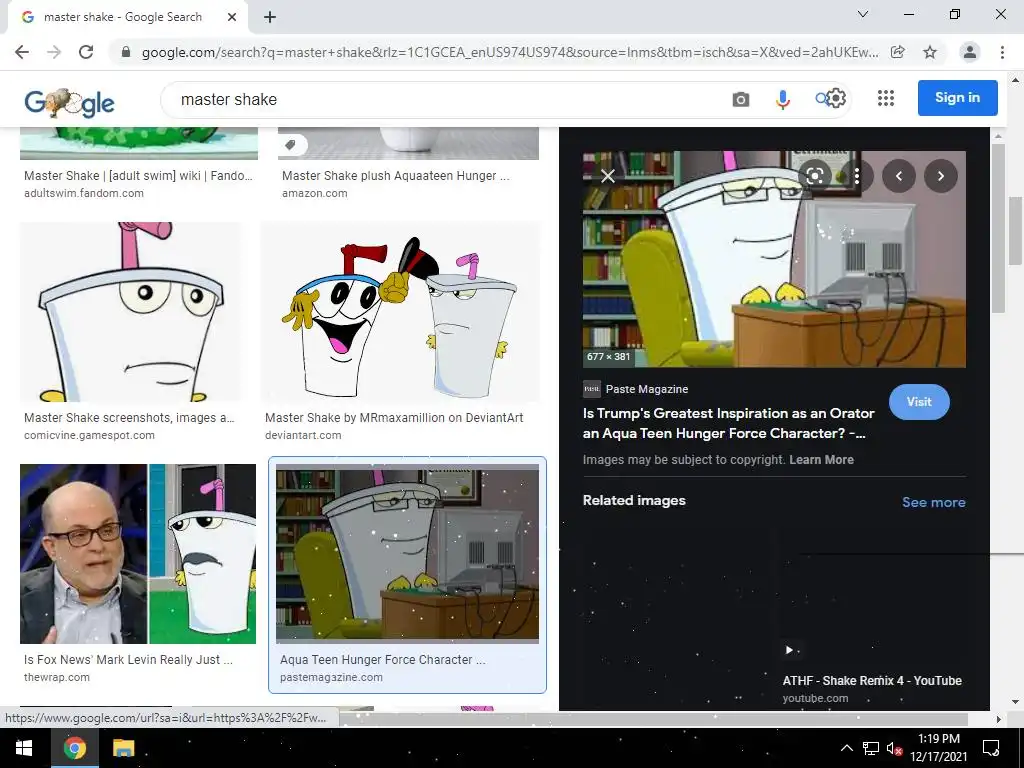Click the Google logo
This screenshot has width=1024, height=768.
(x=69, y=103)
